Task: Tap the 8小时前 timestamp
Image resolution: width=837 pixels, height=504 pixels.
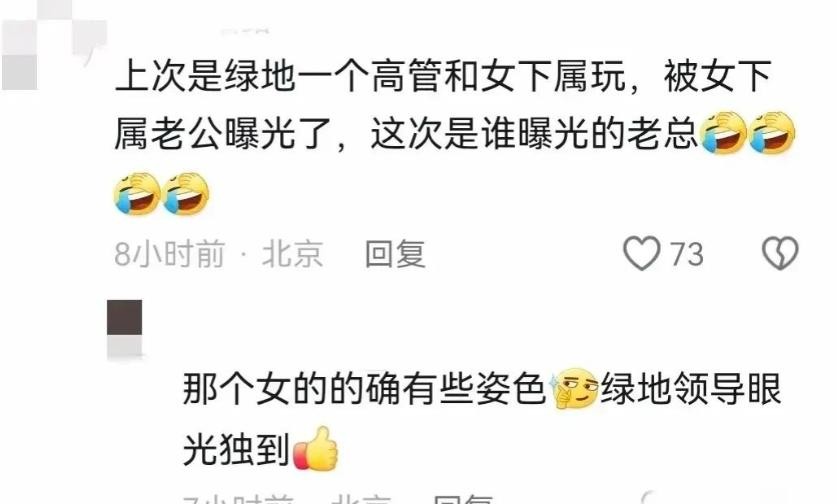Action: tap(169, 253)
